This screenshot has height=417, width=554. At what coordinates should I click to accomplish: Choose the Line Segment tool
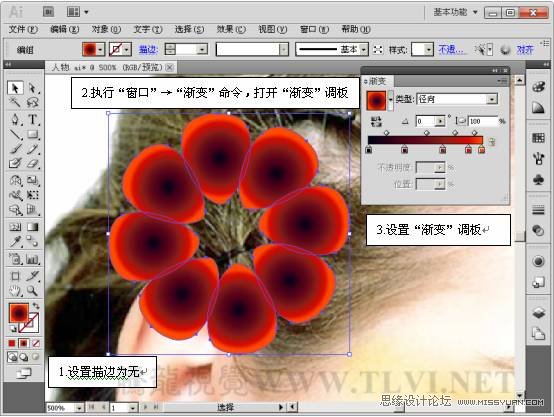click(15, 134)
